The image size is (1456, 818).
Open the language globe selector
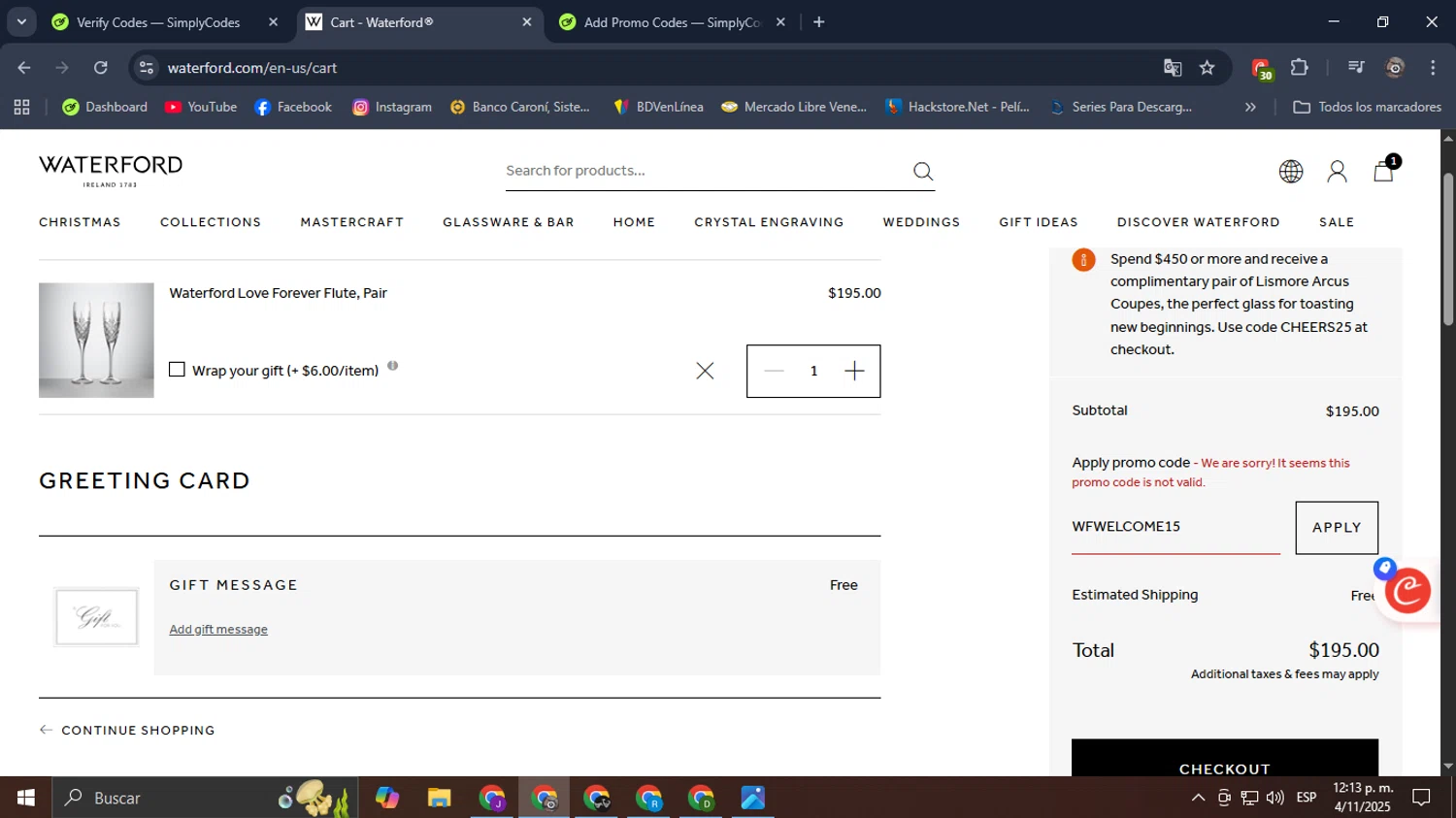coord(1291,172)
